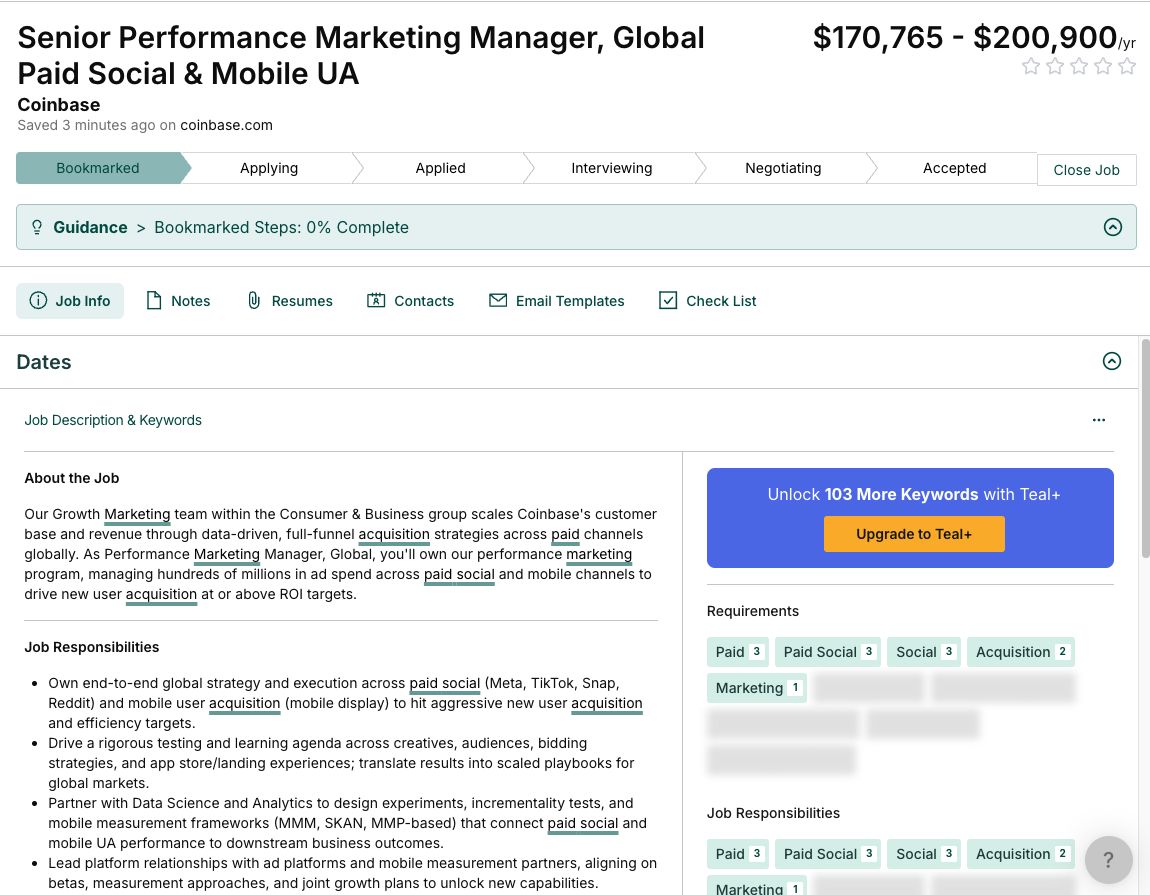Click the Paid keyword under Requirements
The width and height of the screenshot is (1150, 895).
click(738, 651)
